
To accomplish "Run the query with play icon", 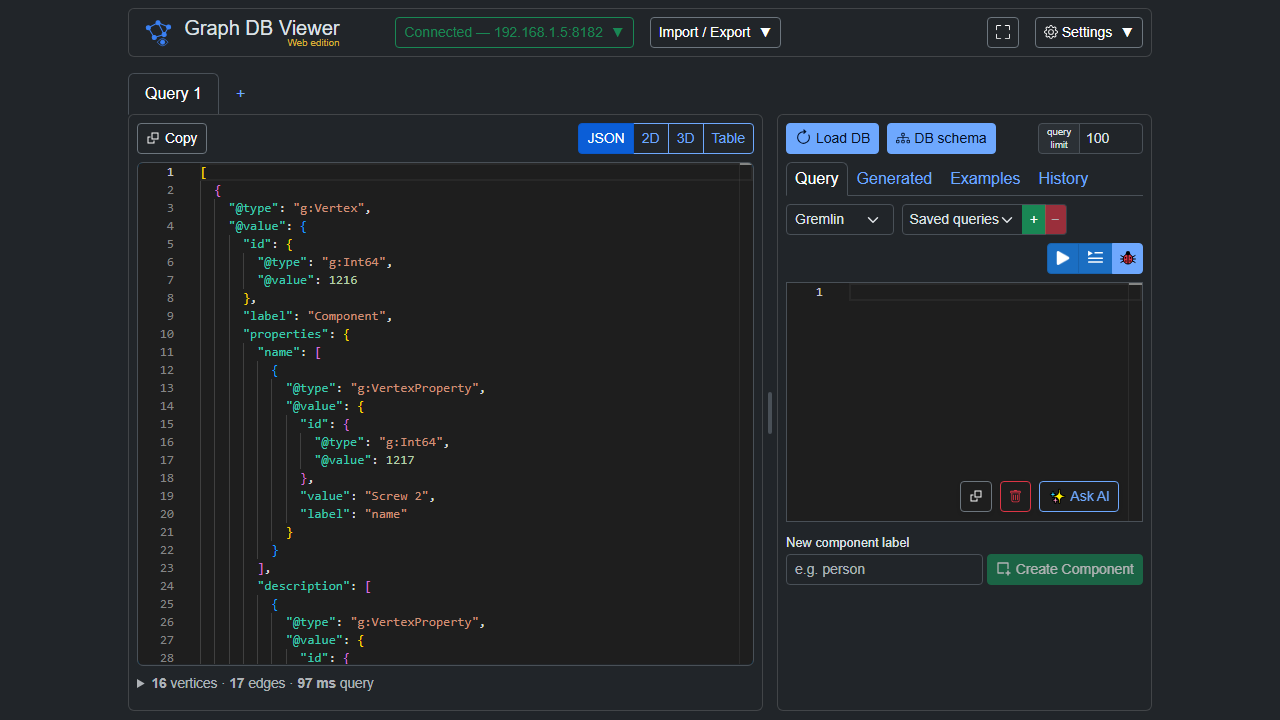I will [x=1063, y=258].
